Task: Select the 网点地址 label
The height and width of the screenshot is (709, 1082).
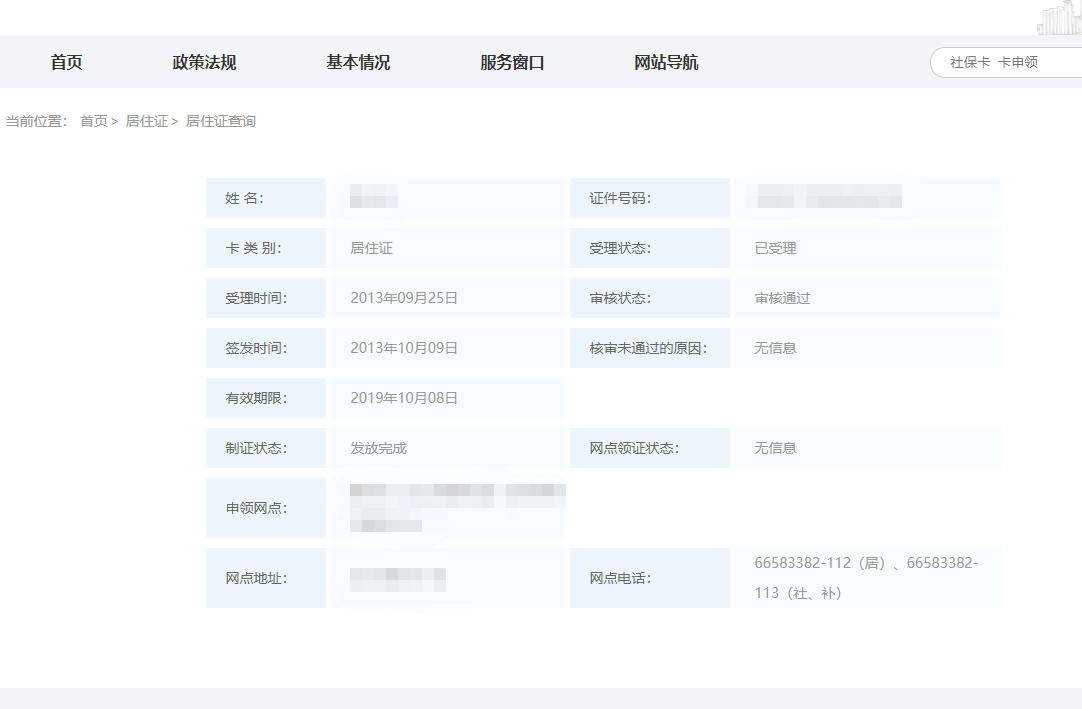Action: click(256, 579)
